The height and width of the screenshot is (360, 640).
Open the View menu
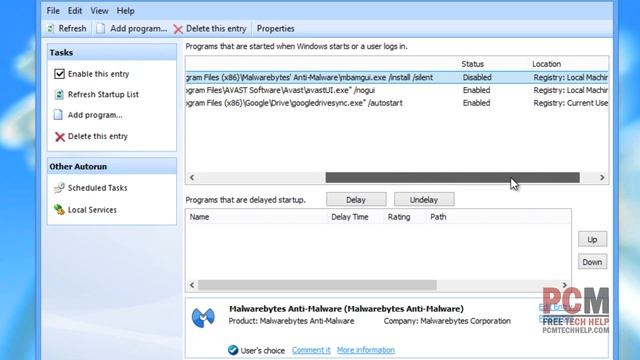click(x=99, y=11)
